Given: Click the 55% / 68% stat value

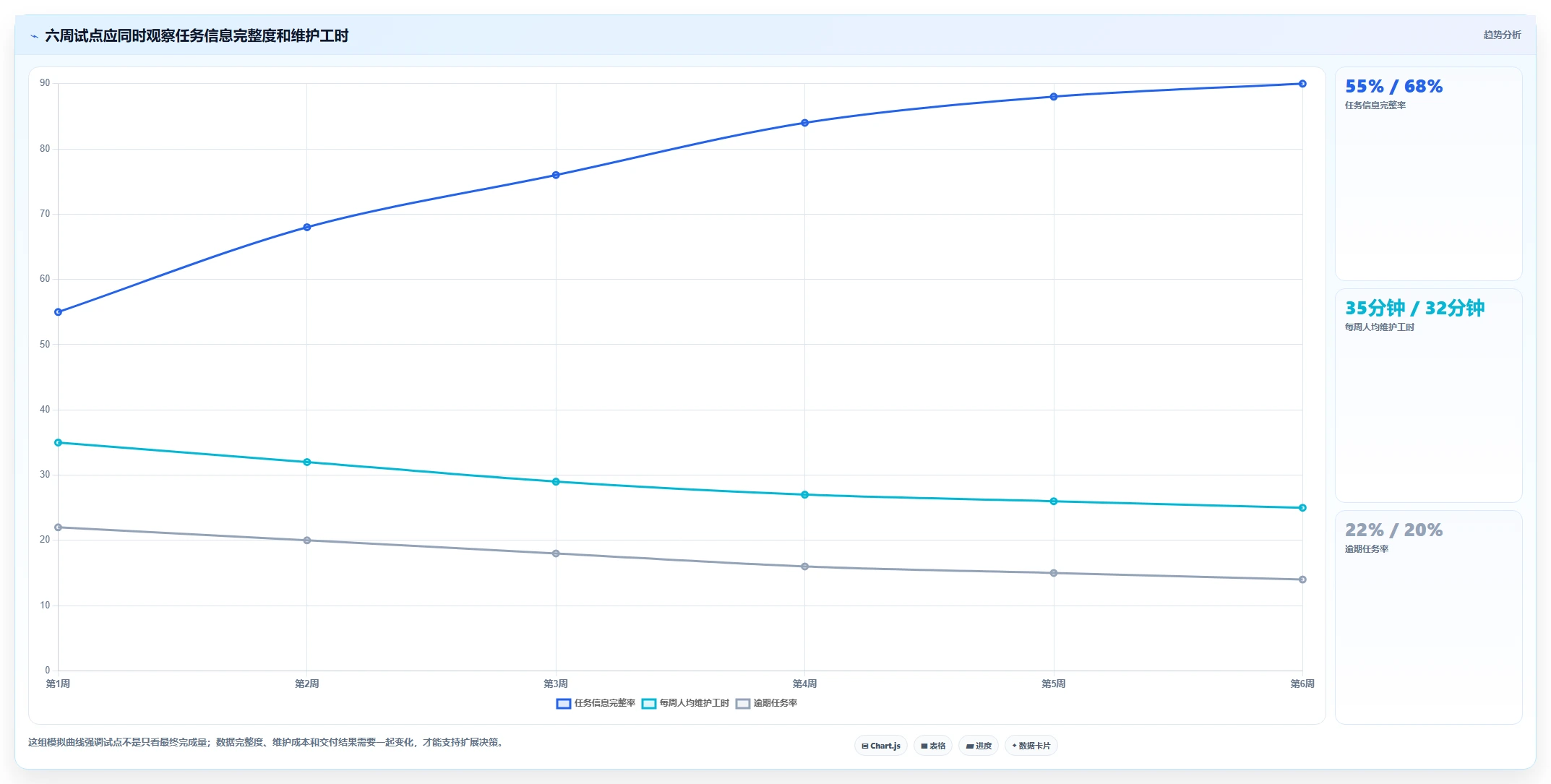Looking at the screenshot, I should pyautogui.click(x=1393, y=87).
